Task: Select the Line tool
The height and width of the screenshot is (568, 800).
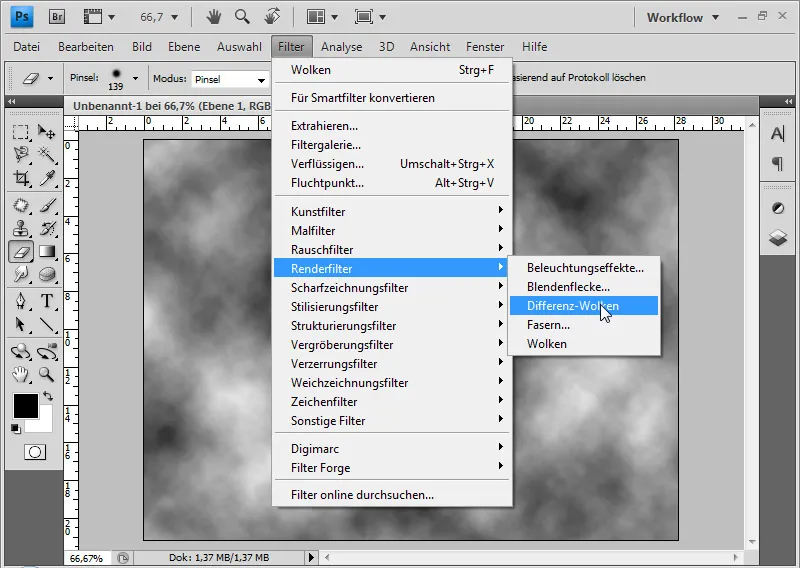Action: point(46,324)
